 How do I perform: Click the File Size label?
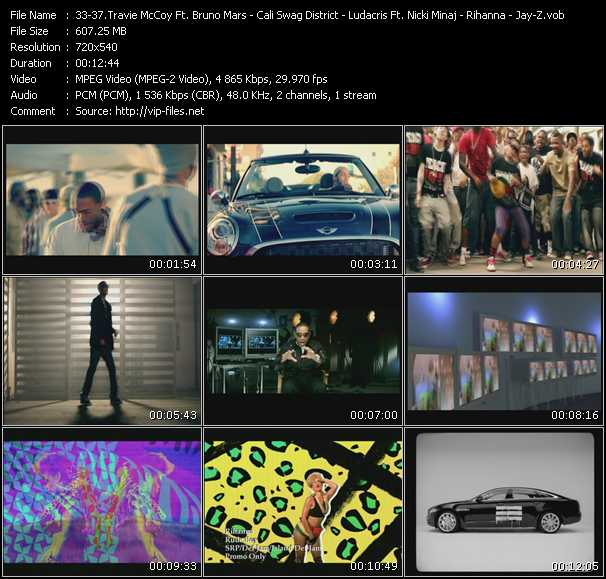pyautogui.click(x=29, y=31)
